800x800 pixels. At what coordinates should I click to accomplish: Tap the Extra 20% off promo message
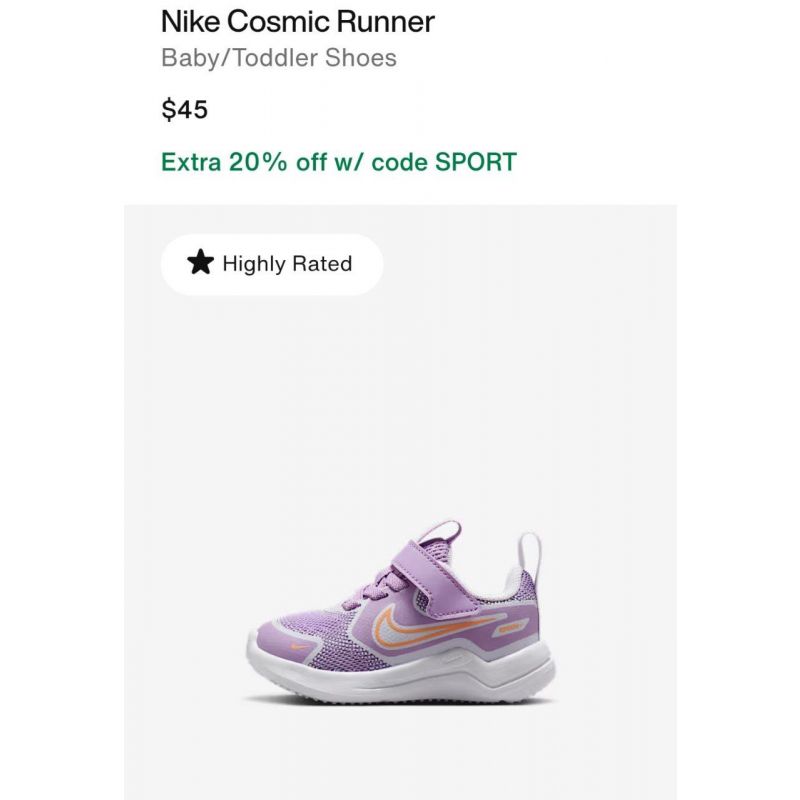339,162
